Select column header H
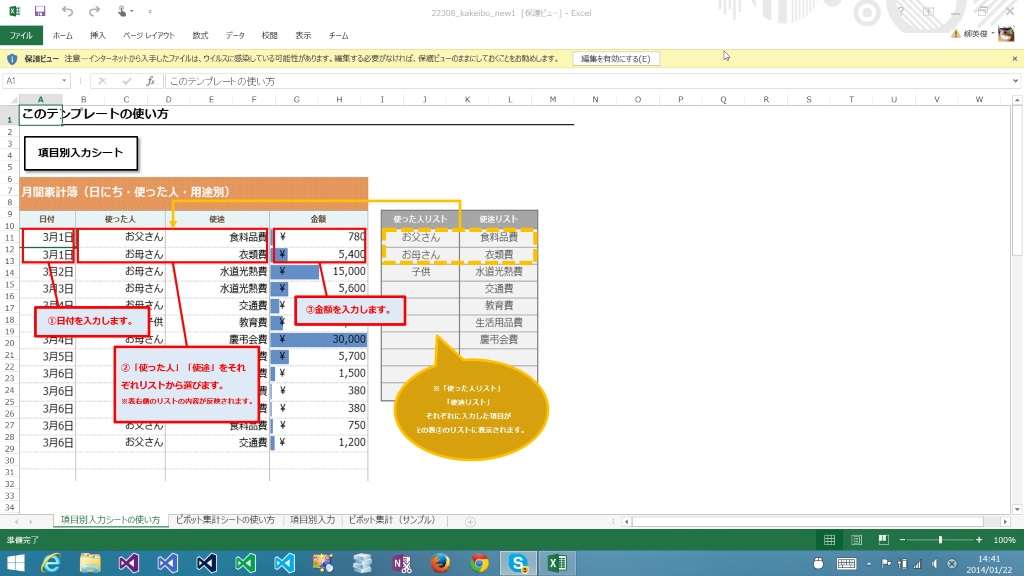1024x576 pixels. tap(339, 99)
